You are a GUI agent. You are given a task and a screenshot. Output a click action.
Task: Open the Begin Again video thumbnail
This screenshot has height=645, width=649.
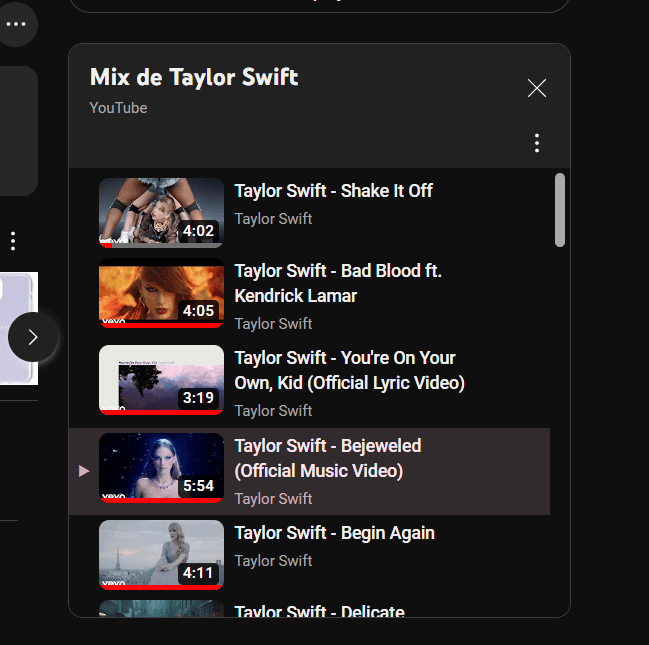161,555
